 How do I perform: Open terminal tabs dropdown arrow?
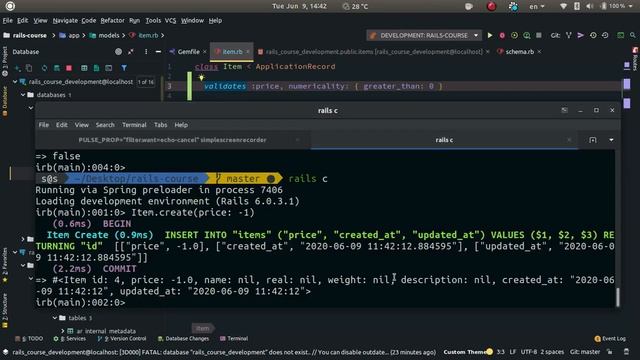[611, 140]
